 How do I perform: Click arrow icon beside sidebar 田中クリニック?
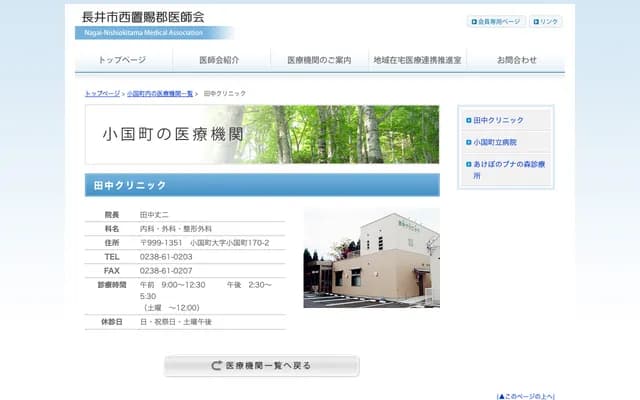coord(468,120)
